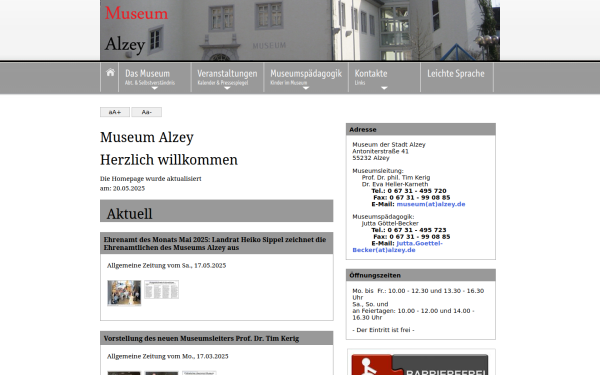
Task: Click the Aktuell section heading
Action: pyautogui.click(x=129, y=214)
